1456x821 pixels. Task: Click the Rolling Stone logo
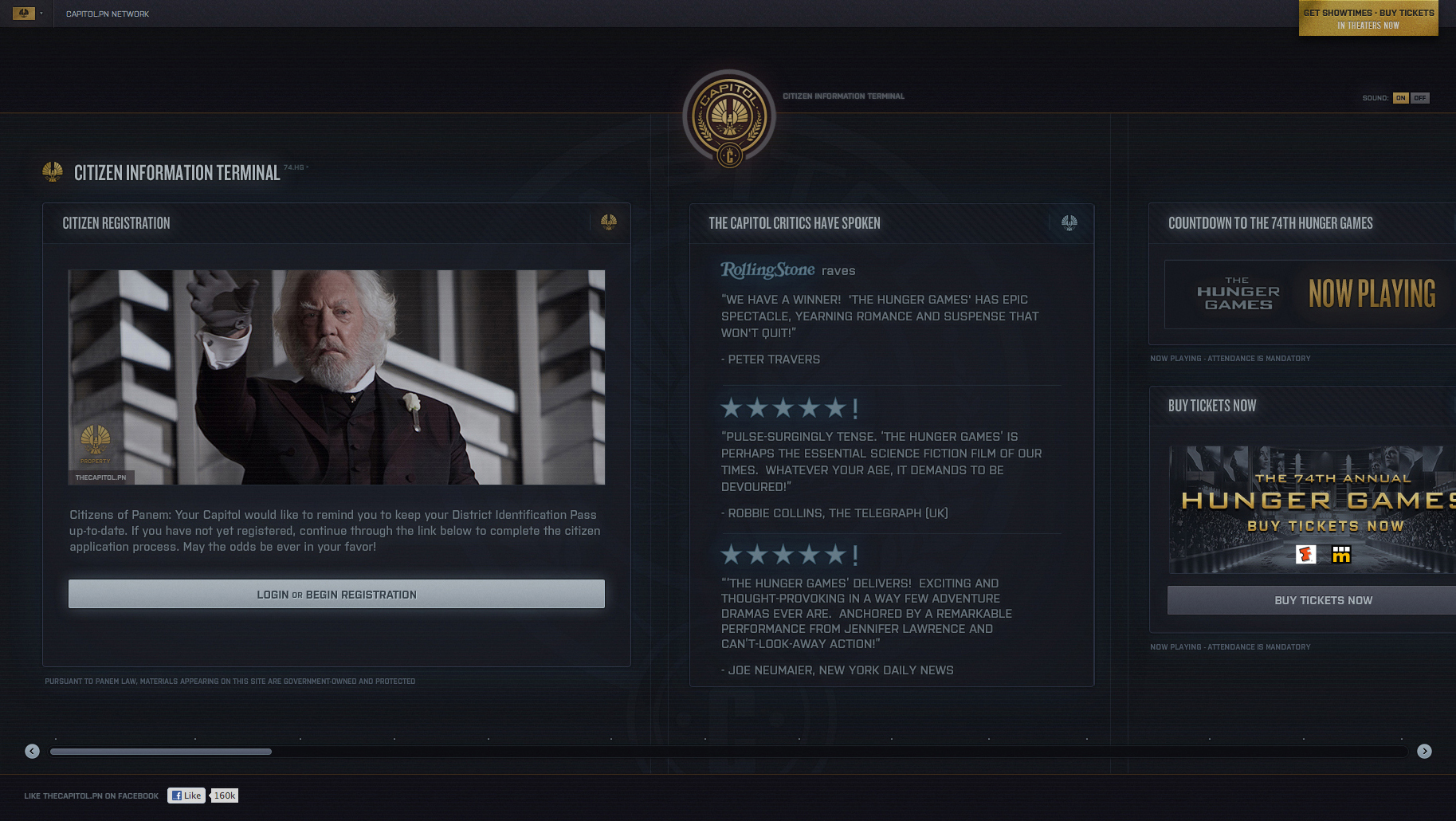(767, 270)
